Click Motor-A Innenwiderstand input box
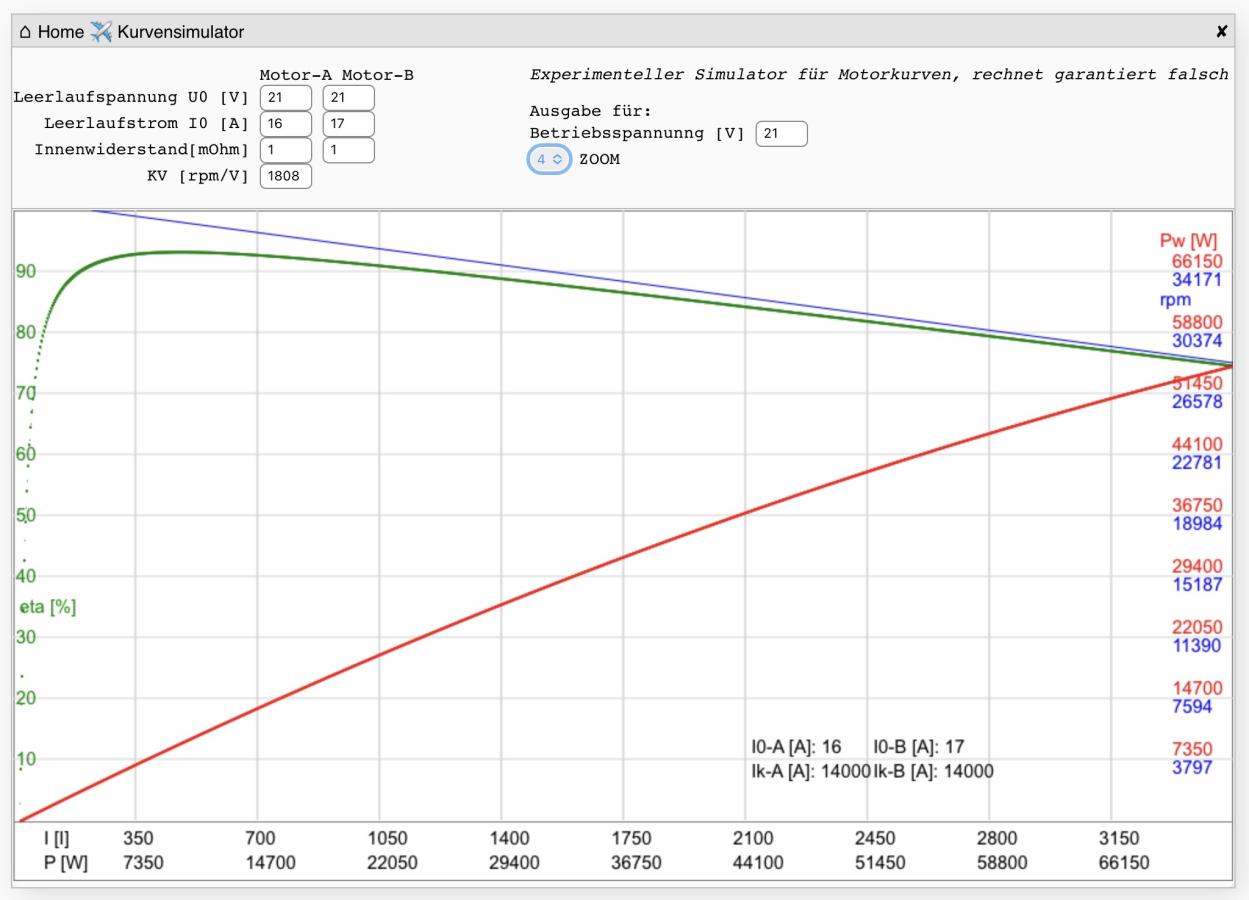The height and width of the screenshot is (900, 1249). [x=285, y=150]
